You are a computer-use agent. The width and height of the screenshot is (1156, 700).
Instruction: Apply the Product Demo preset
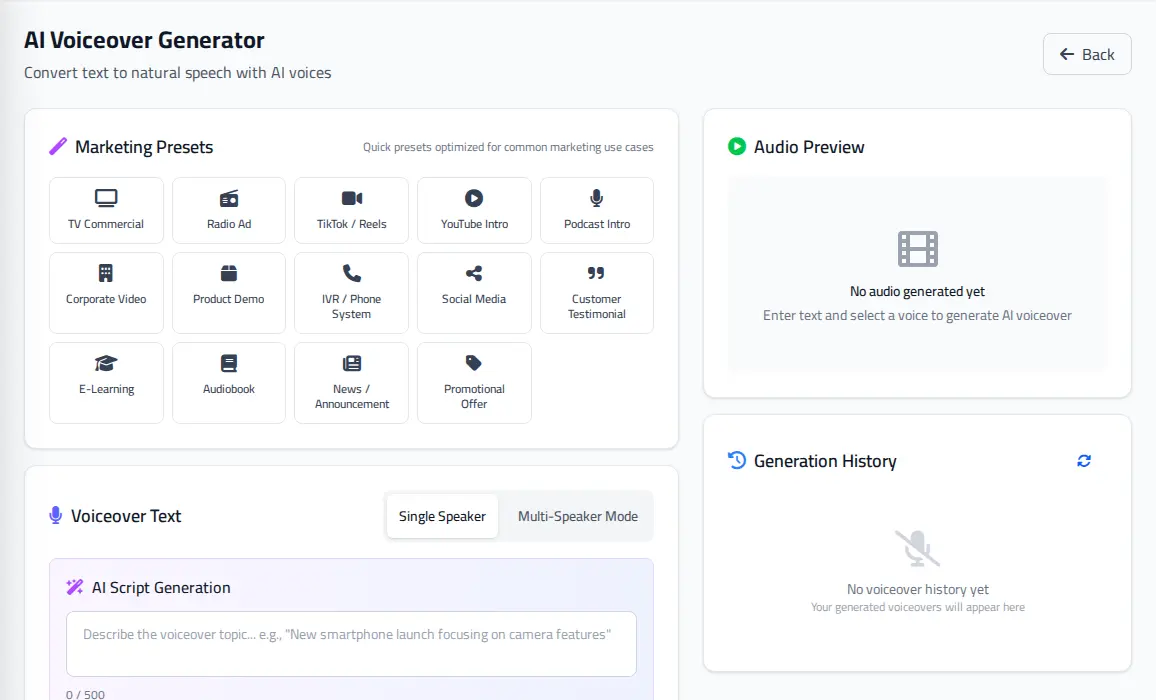click(229, 292)
